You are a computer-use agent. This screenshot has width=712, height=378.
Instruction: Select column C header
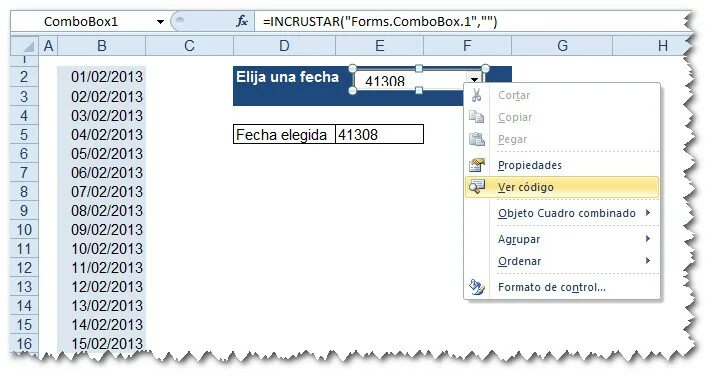[x=189, y=45]
